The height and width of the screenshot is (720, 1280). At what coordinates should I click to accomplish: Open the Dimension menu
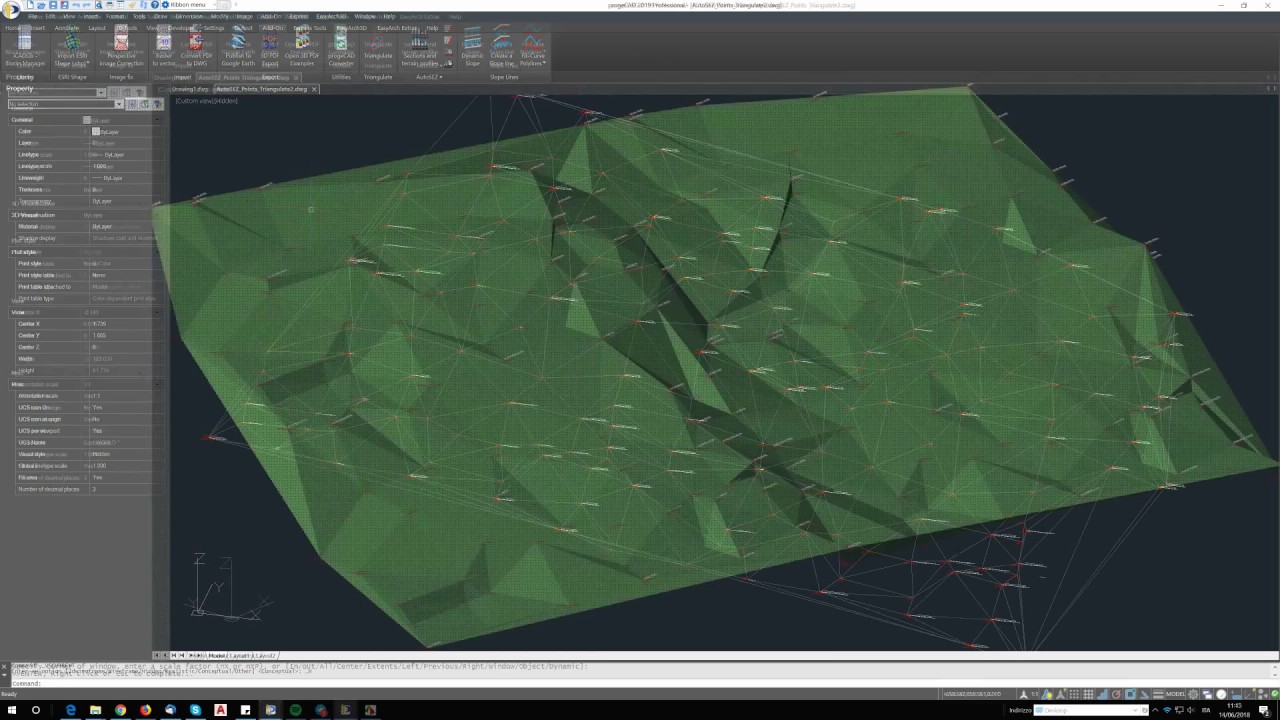point(189,17)
